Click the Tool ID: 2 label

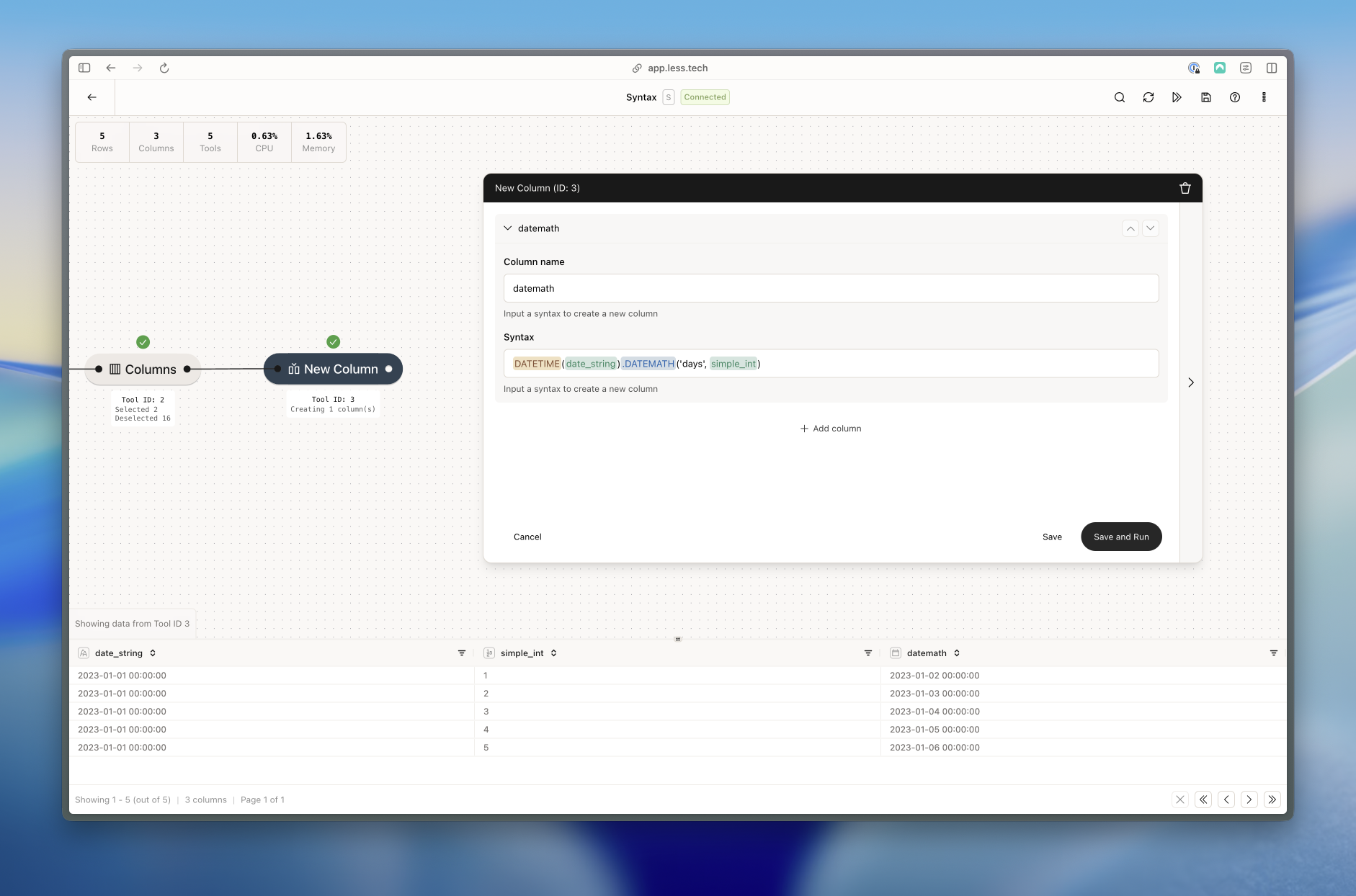(x=143, y=400)
